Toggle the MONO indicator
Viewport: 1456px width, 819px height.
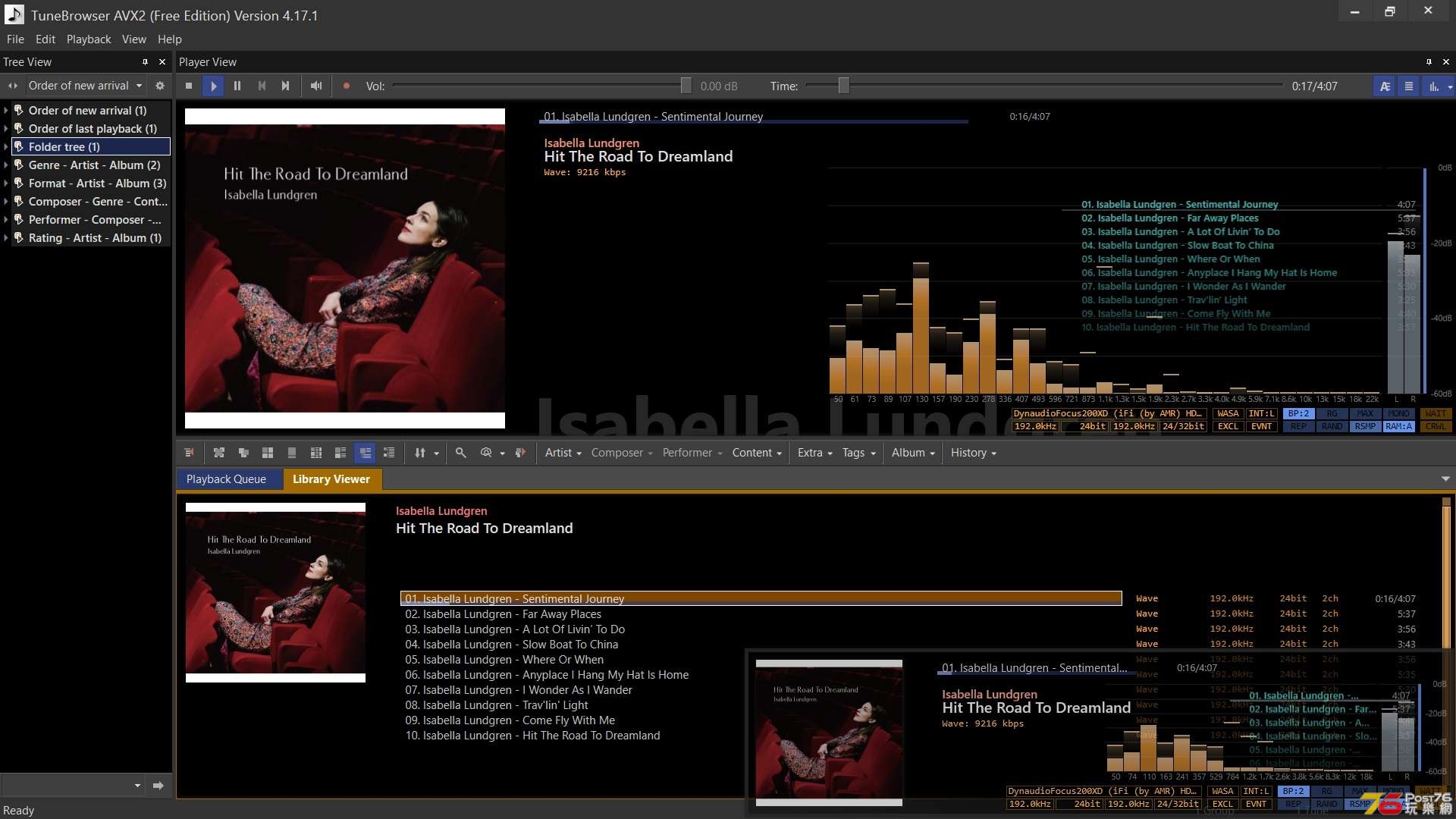pos(1399,414)
